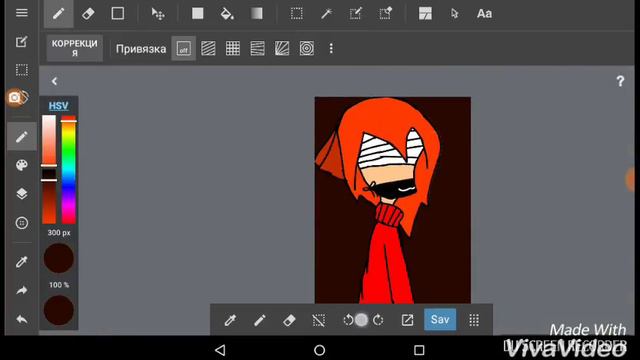Select the Text tool Aa

[484, 13]
